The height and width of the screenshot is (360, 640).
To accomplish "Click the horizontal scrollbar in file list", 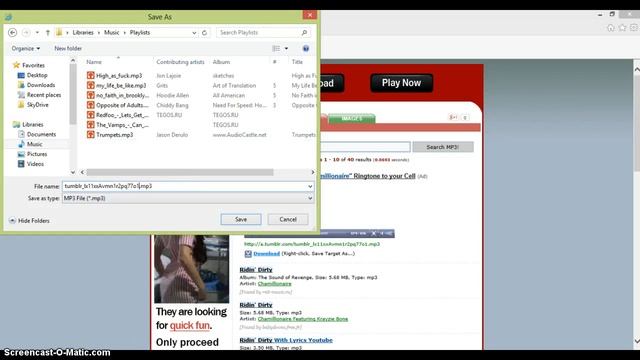I will tap(180, 172).
